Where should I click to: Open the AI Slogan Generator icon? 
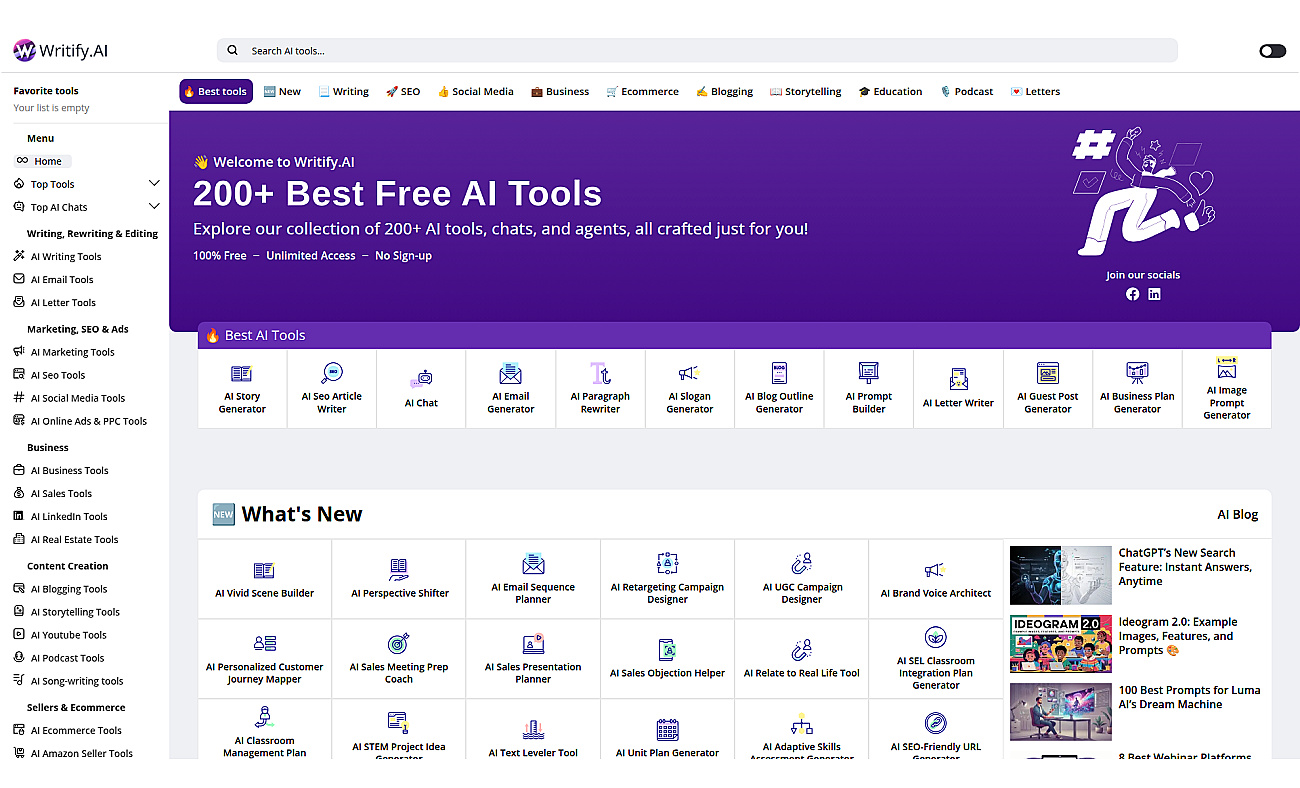690,374
